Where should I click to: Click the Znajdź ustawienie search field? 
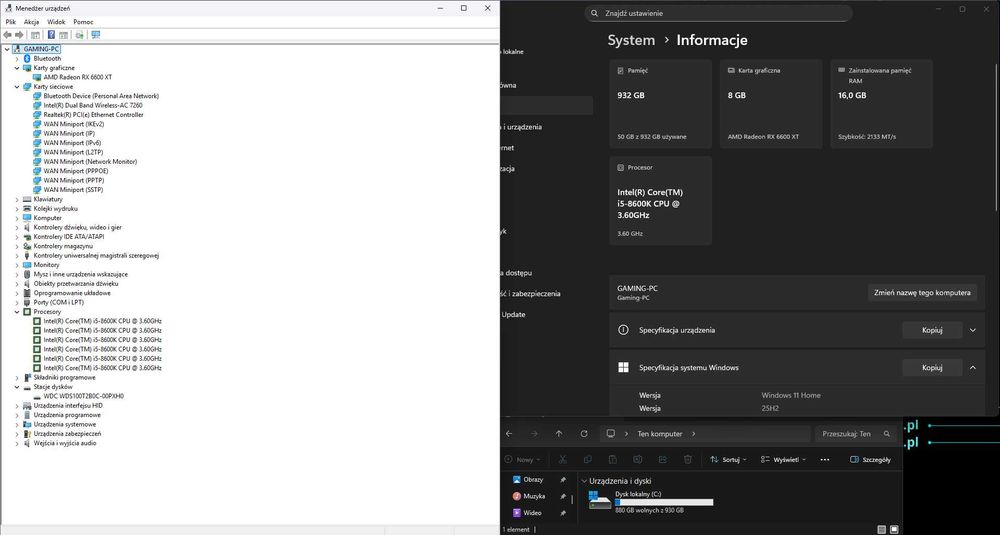pos(719,13)
